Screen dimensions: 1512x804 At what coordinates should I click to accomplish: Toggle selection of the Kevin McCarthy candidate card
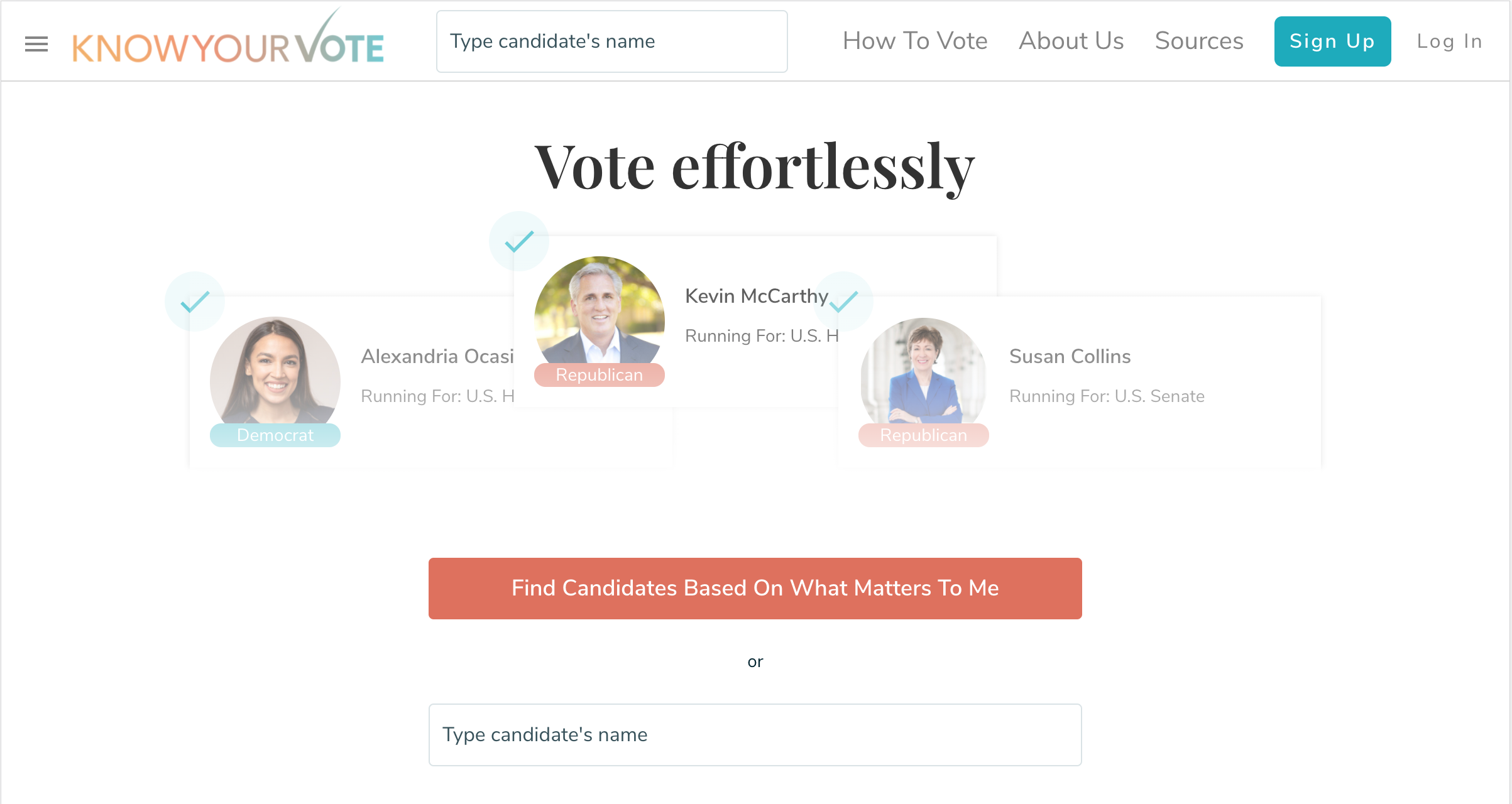tap(754, 314)
